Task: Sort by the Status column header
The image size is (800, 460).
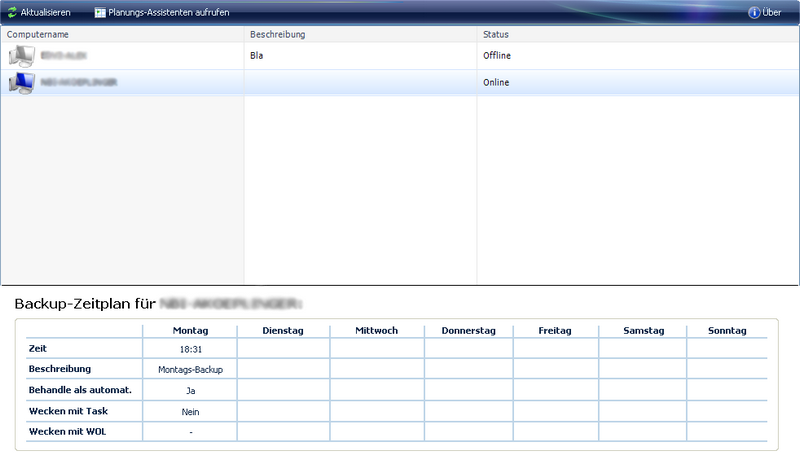Action: click(496, 34)
